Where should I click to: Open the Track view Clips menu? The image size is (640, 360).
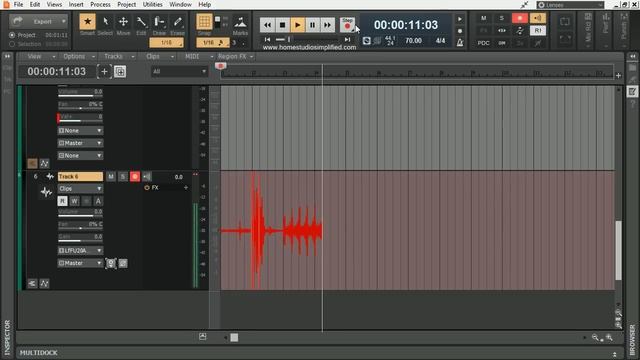click(153, 56)
